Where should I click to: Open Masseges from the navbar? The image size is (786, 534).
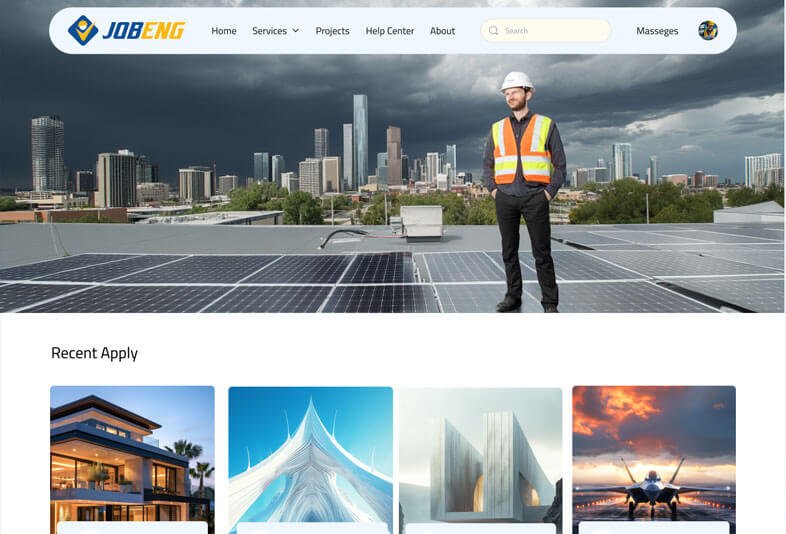(657, 31)
